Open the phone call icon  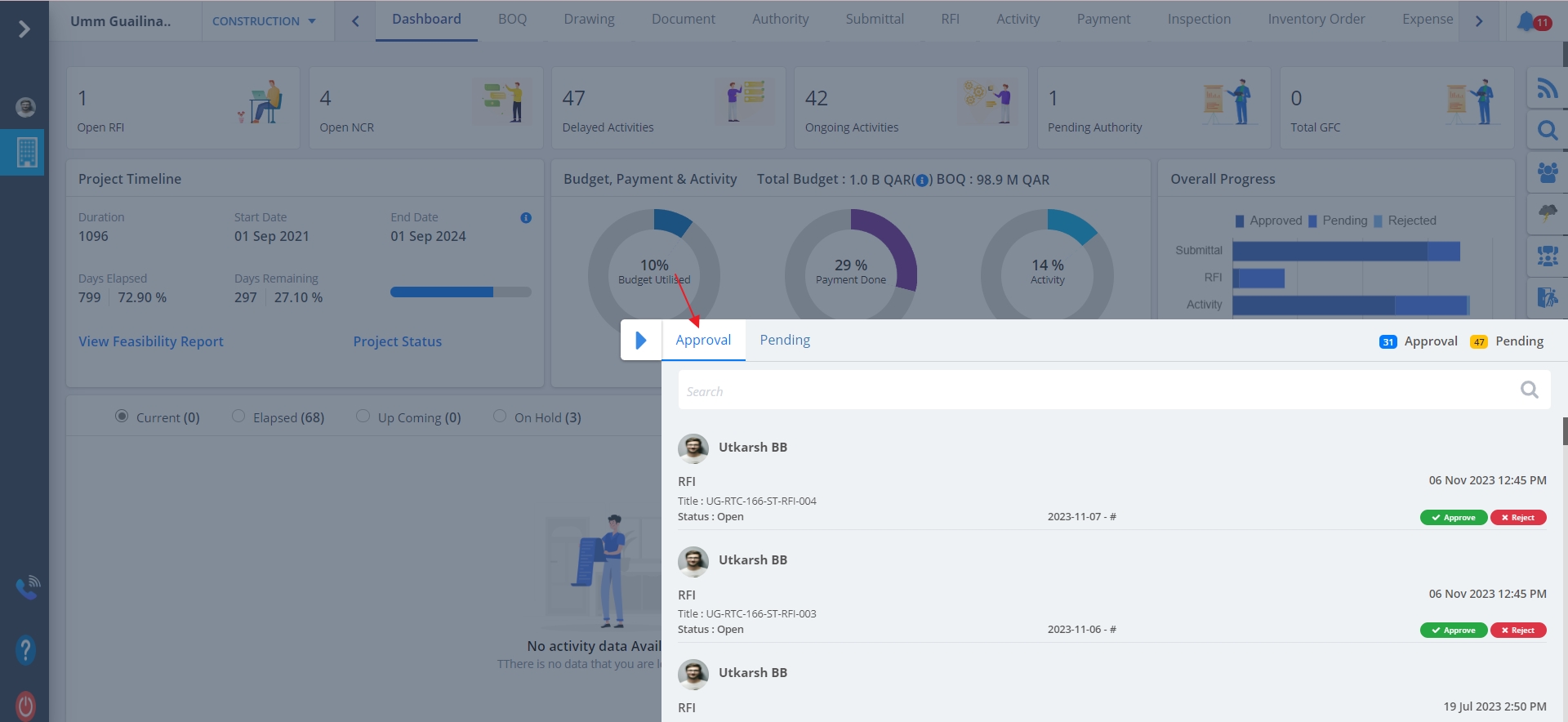(x=27, y=586)
